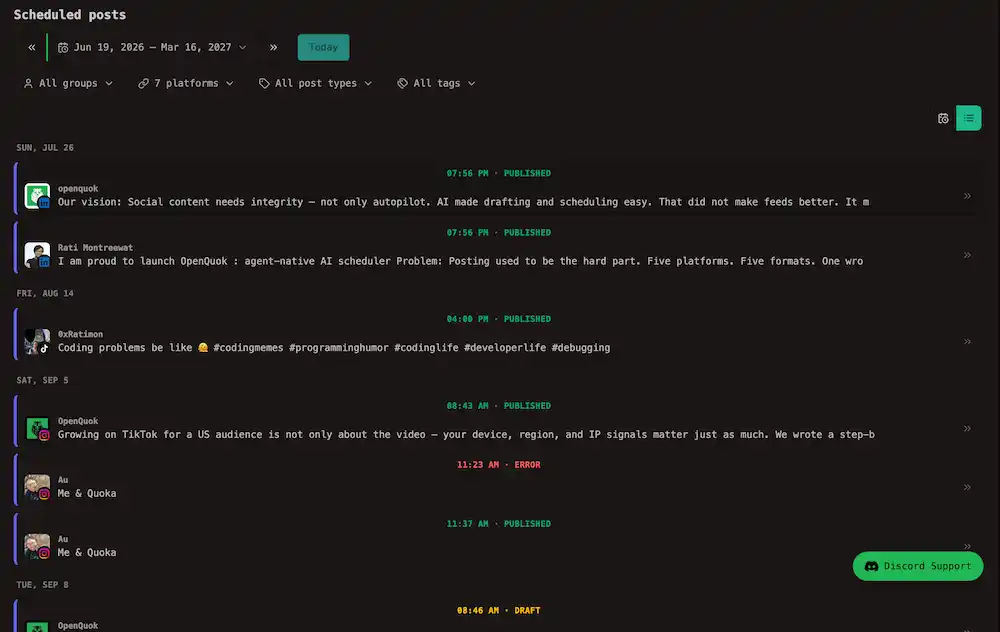The image size is (1000, 632).
Task: Click the SUN, JUL 26 date header
Action: click(x=45, y=147)
